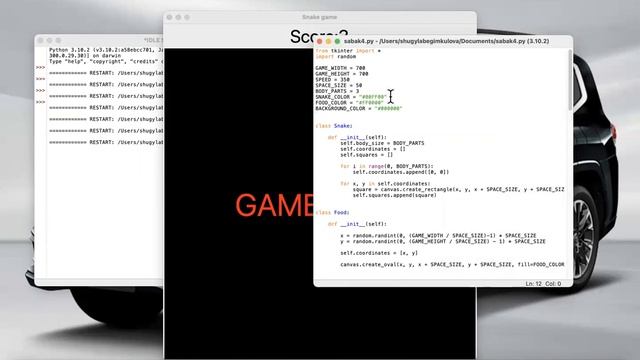Click the BACKGROUND_COLOR hex value
The height and width of the screenshot is (360, 640).
click(x=389, y=109)
